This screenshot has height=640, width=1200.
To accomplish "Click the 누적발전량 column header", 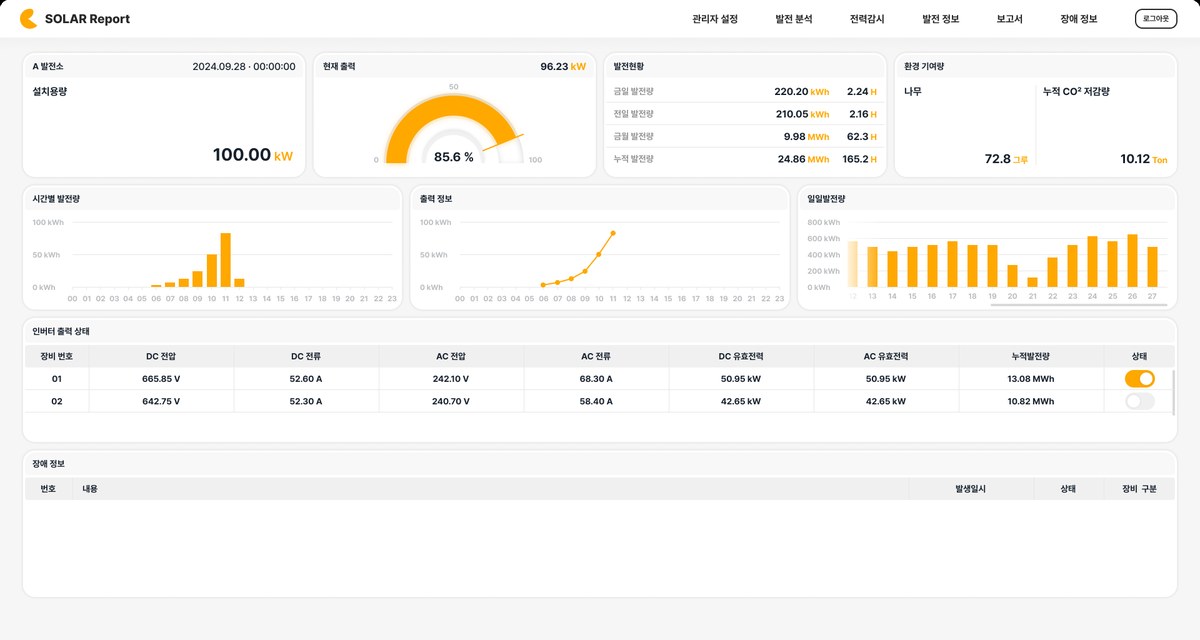I will 1031,356.
